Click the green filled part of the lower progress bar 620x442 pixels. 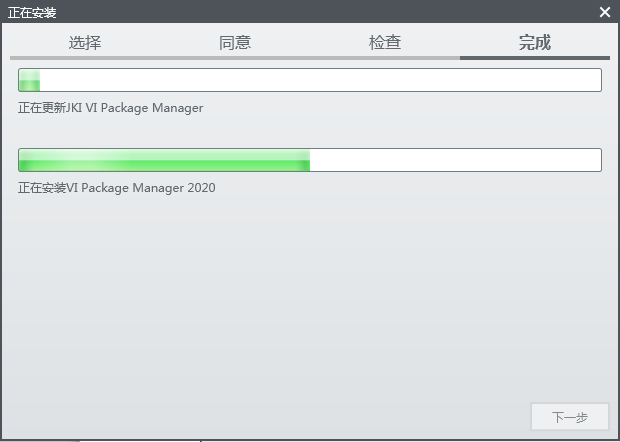tap(165, 160)
